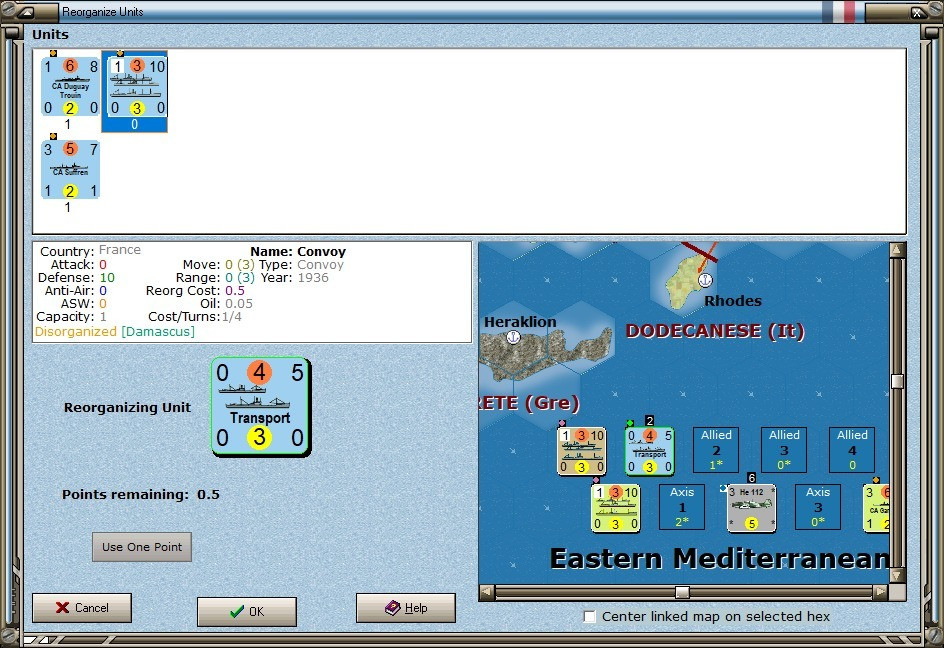944x648 pixels.
Task: Click the 'DODECANESE (It)' map label
Action: (x=715, y=331)
